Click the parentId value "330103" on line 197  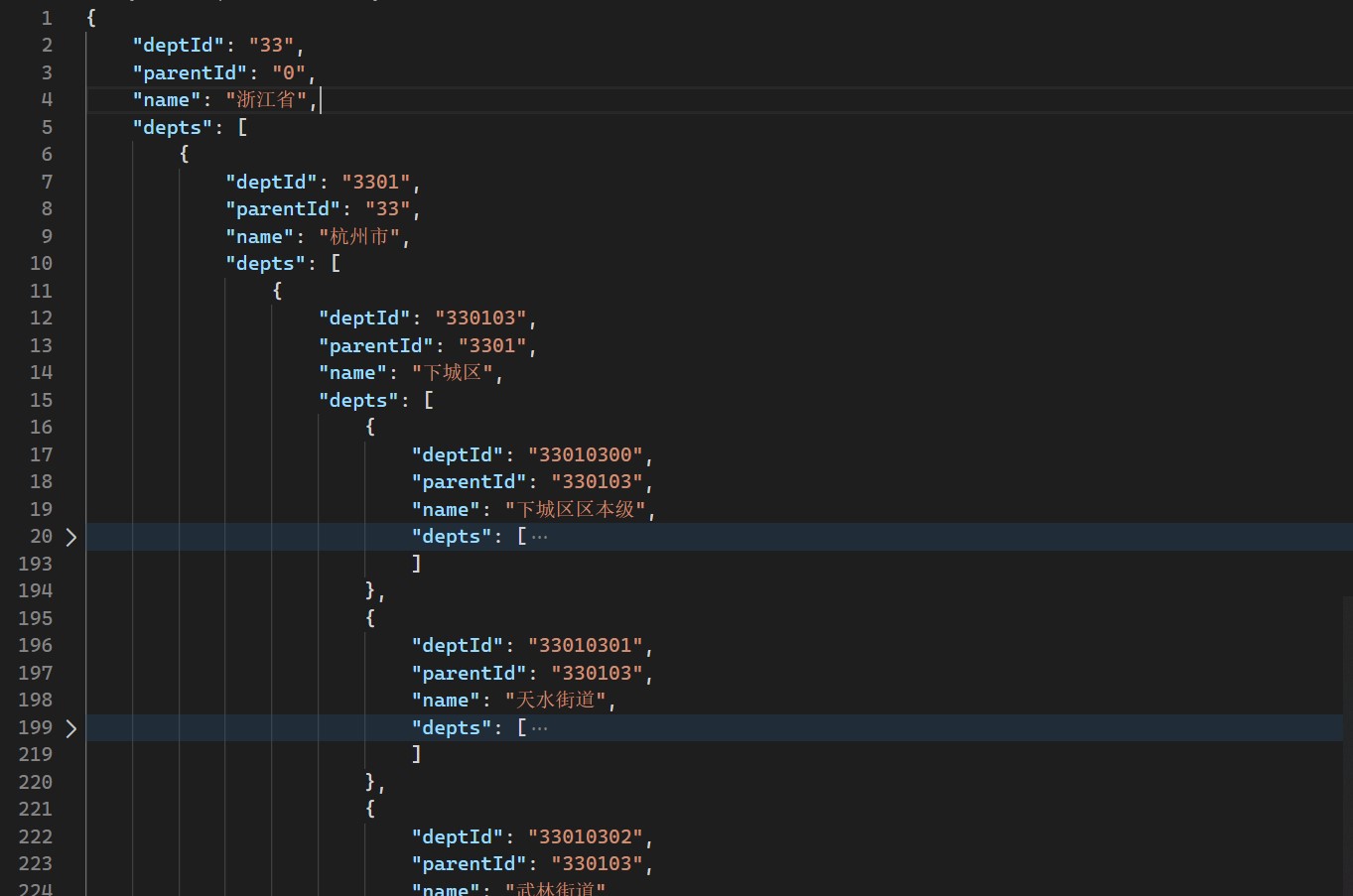[598, 674]
